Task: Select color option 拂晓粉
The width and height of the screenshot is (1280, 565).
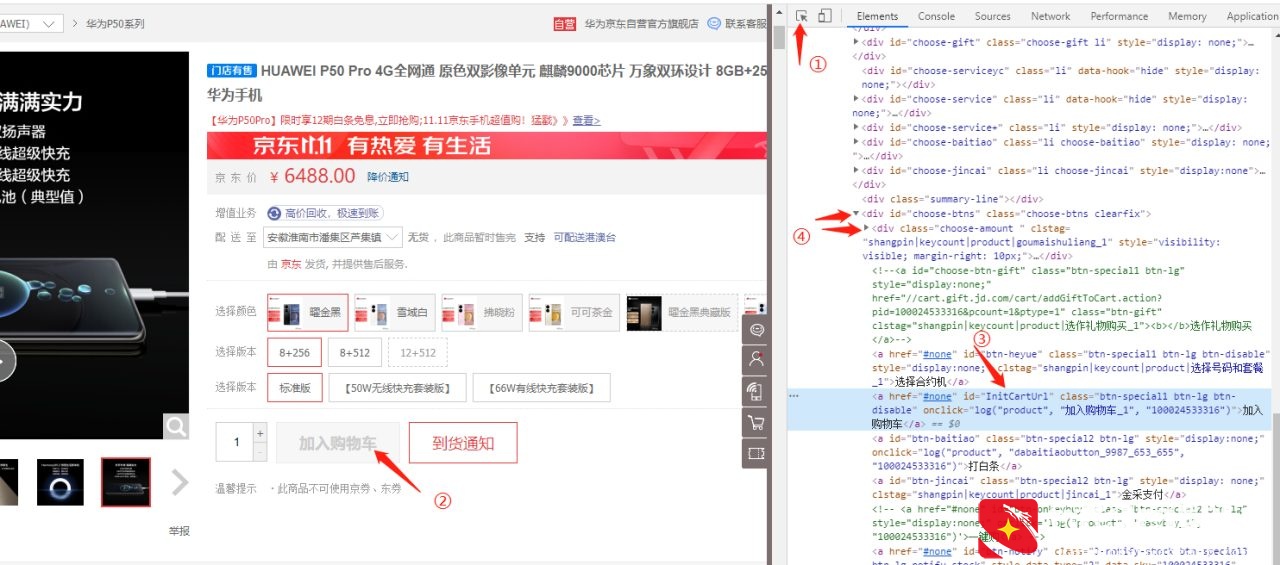Action: pyautogui.click(x=481, y=312)
